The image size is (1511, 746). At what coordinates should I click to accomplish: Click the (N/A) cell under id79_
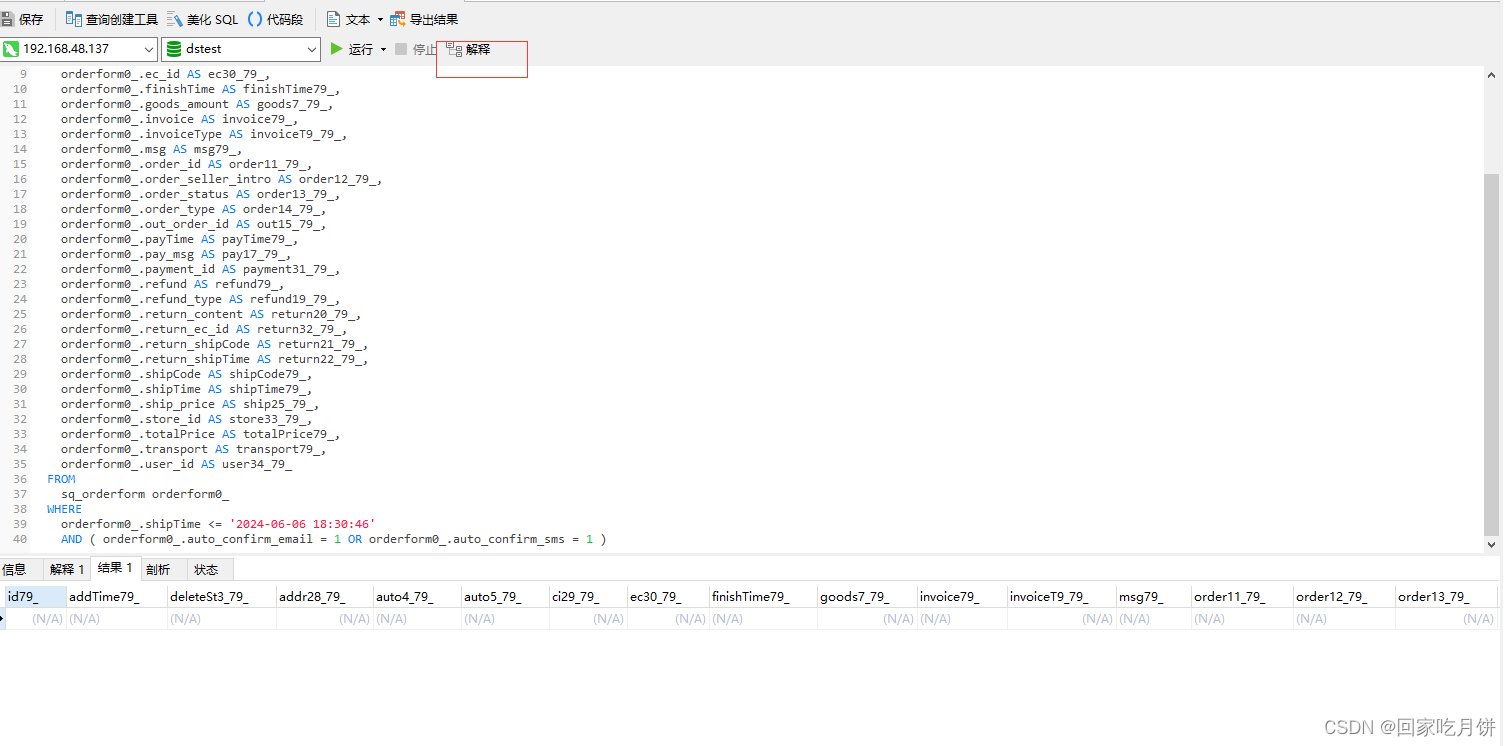pyautogui.click(x=36, y=619)
